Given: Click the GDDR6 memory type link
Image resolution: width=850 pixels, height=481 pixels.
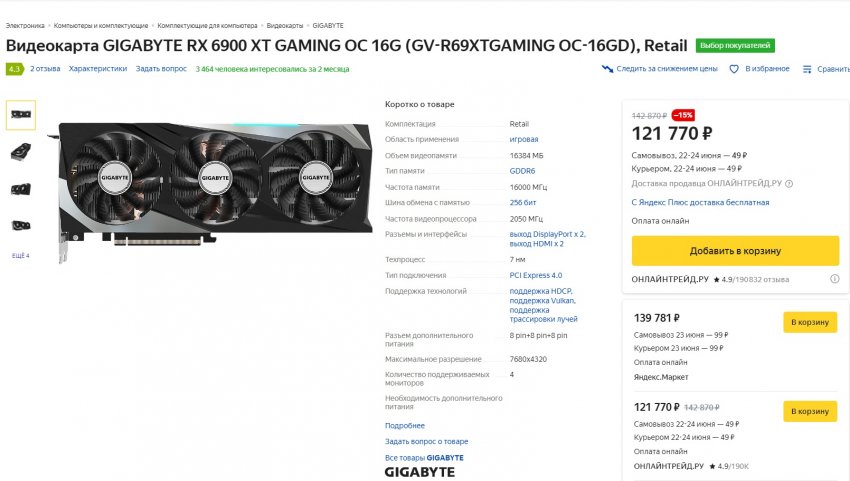Looking at the screenshot, I should click(x=522, y=171).
